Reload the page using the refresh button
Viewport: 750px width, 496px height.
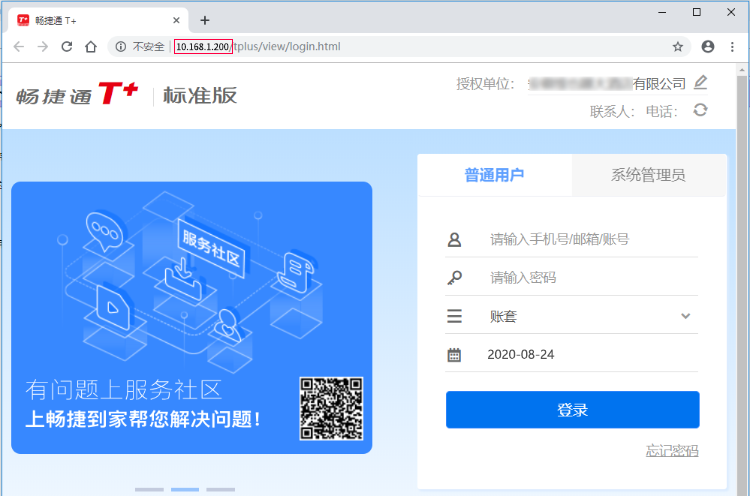click(67, 46)
